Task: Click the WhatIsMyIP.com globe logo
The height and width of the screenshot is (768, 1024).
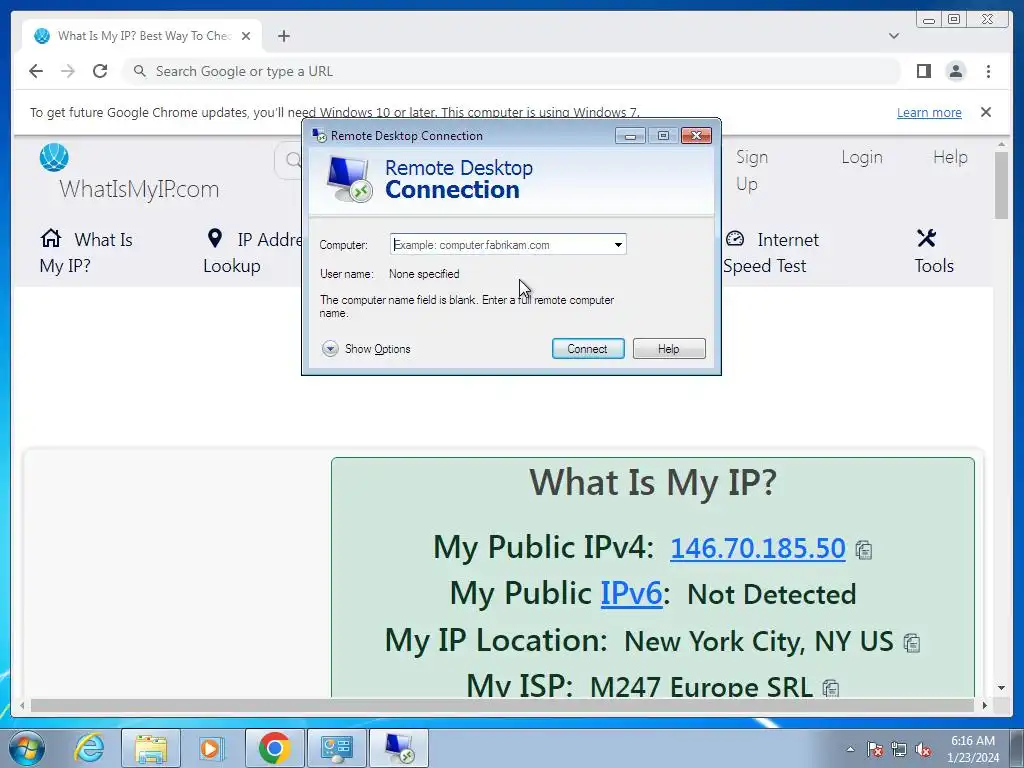Action: coord(54,157)
